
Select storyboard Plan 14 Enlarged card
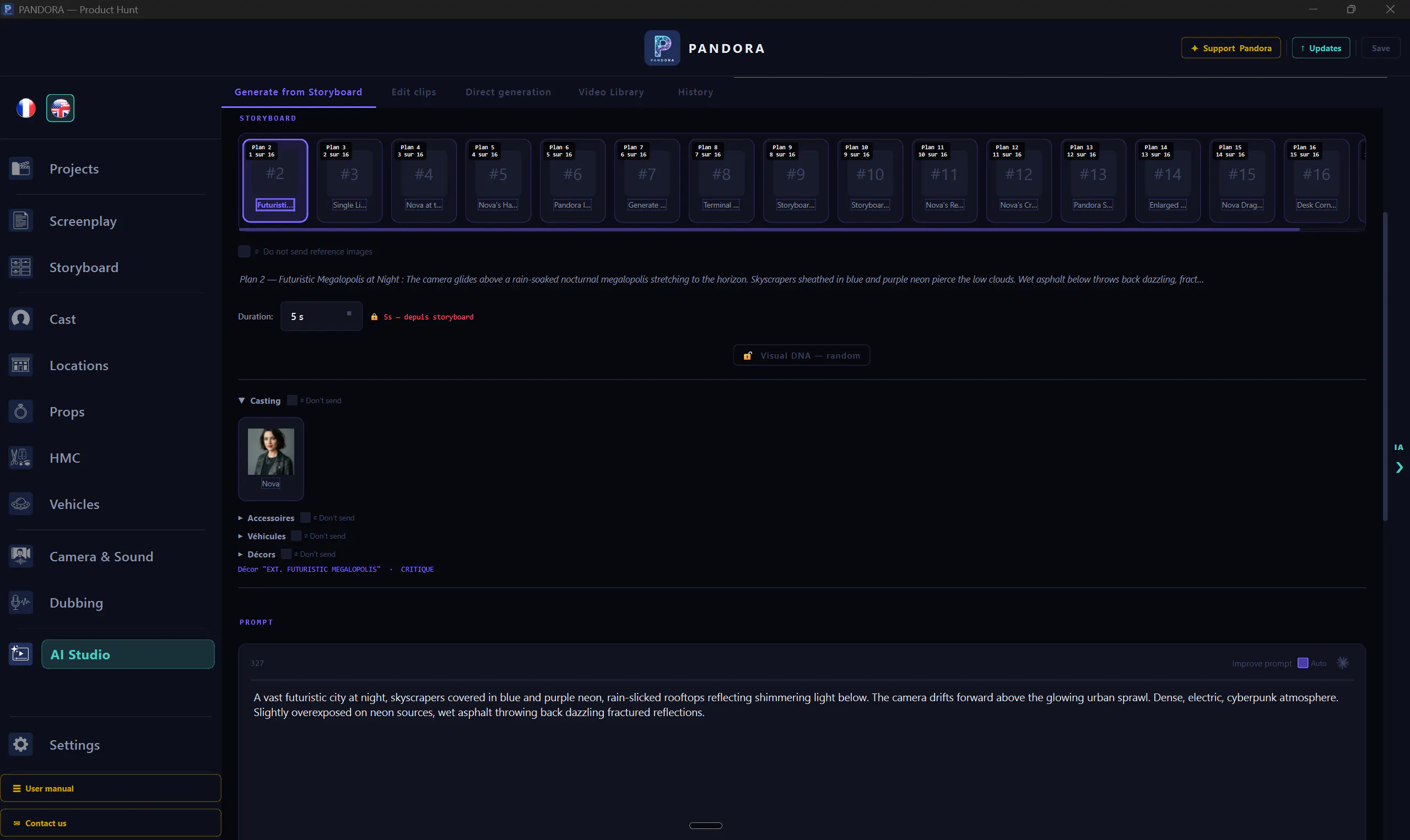click(x=1168, y=181)
